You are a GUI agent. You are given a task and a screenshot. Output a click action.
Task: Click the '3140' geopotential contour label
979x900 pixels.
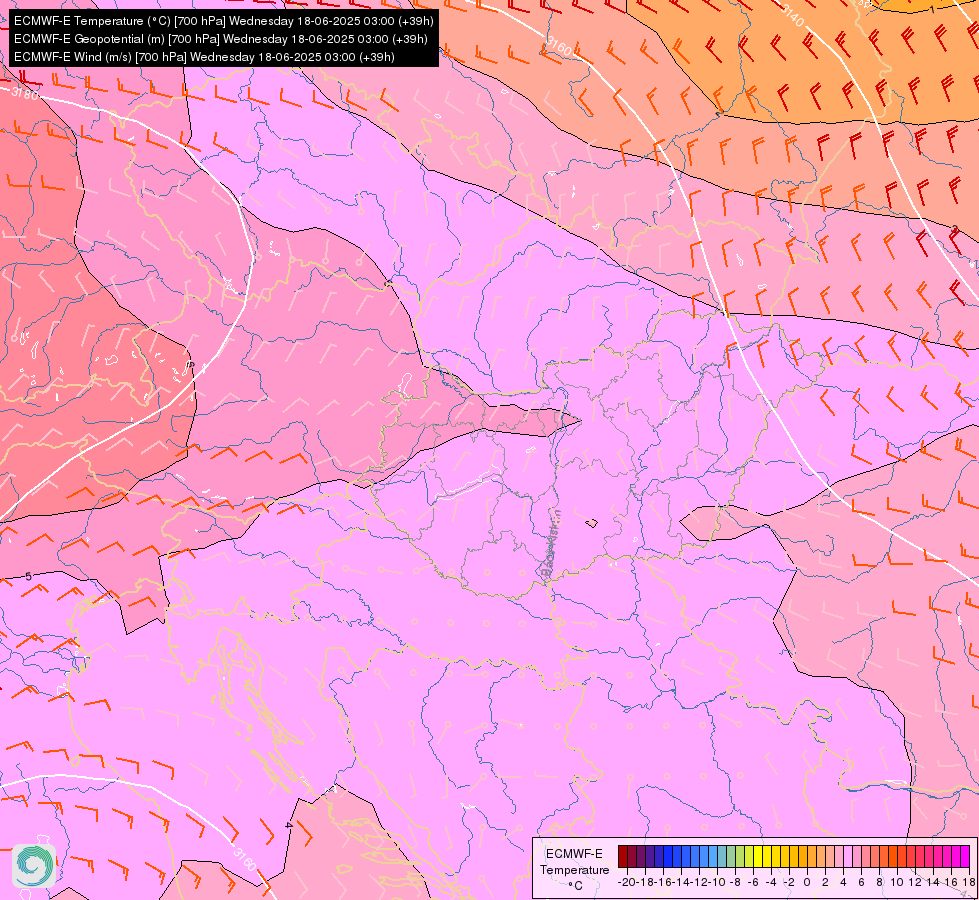pos(793,16)
